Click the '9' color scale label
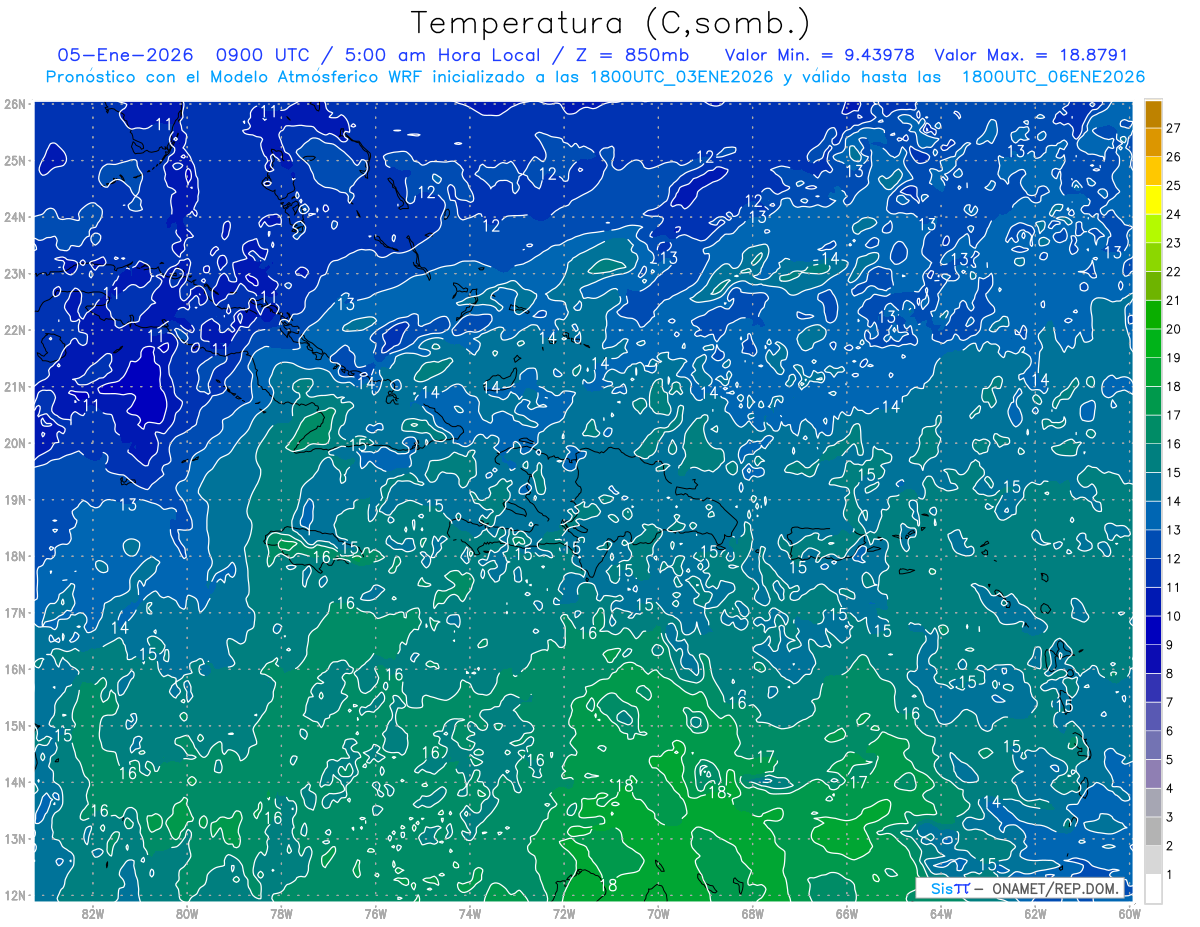This screenshot has height=927, width=1200. pyautogui.click(x=1171, y=645)
